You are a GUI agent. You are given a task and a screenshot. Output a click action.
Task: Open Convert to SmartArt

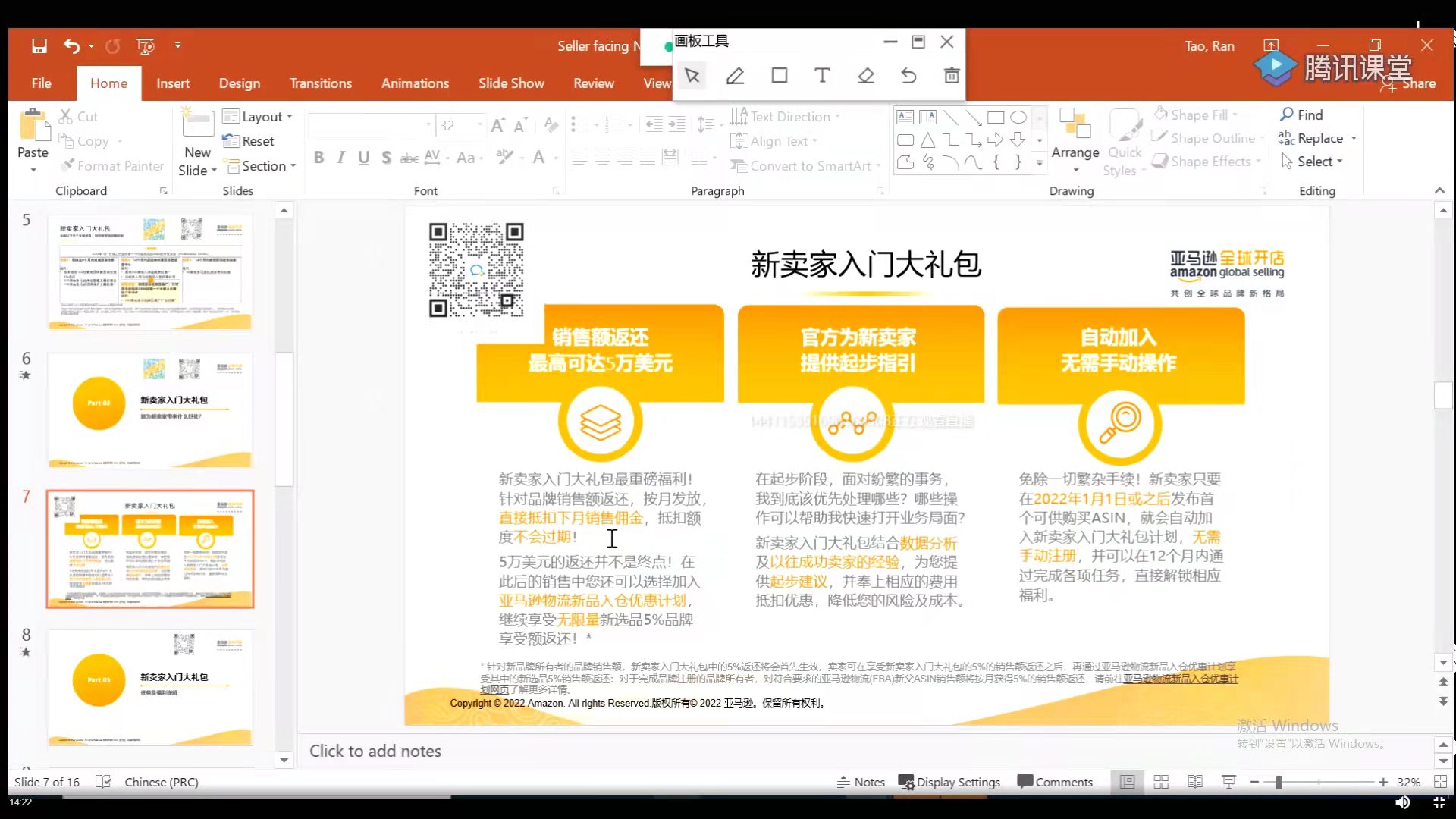804,165
